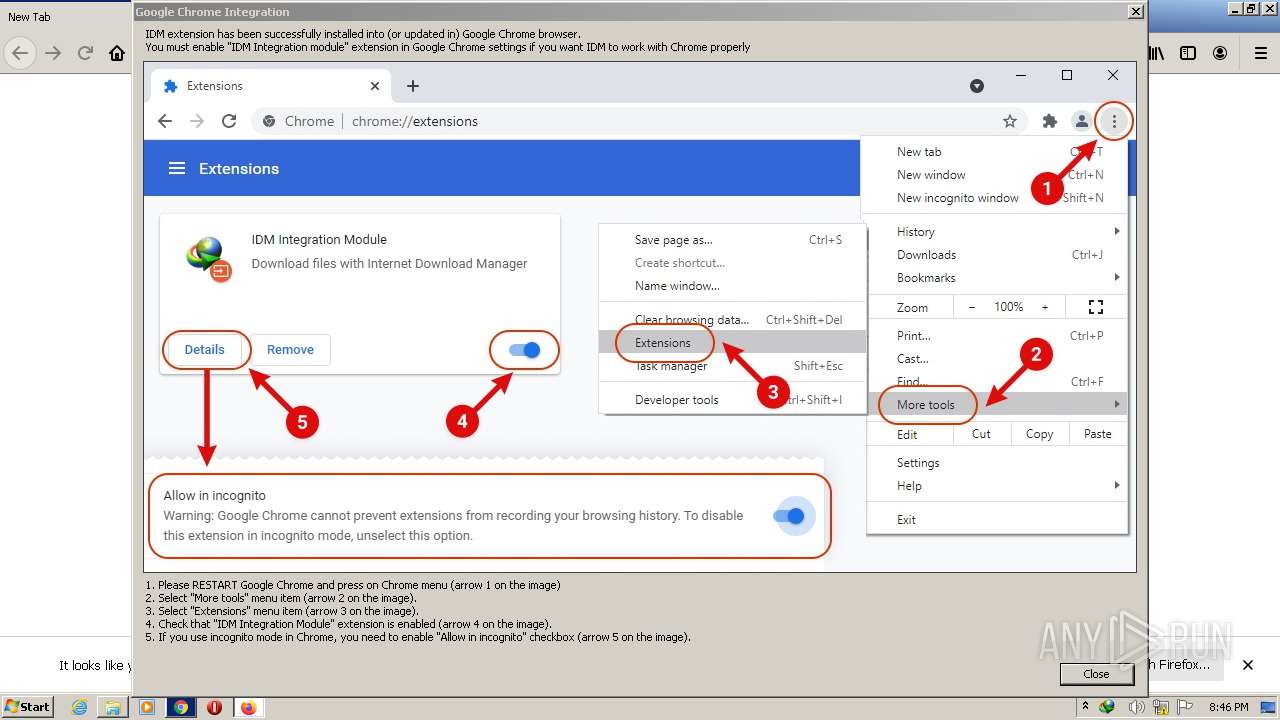Open the Firefox home page
Viewport: 1280px width, 720px height.
(x=117, y=53)
